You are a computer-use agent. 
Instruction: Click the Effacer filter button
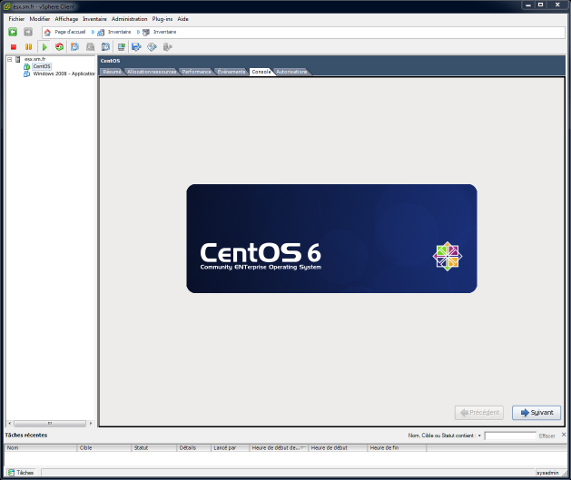[x=547, y=436]
